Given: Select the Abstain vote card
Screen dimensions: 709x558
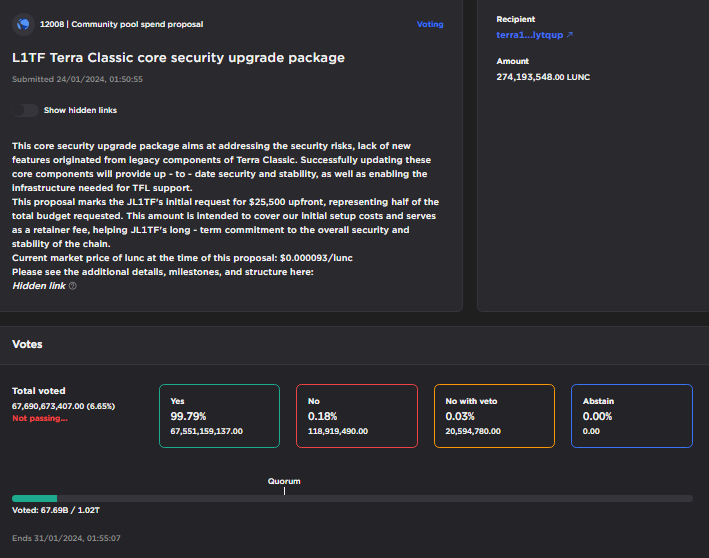Looking at the screenshot, I should 632,416.
